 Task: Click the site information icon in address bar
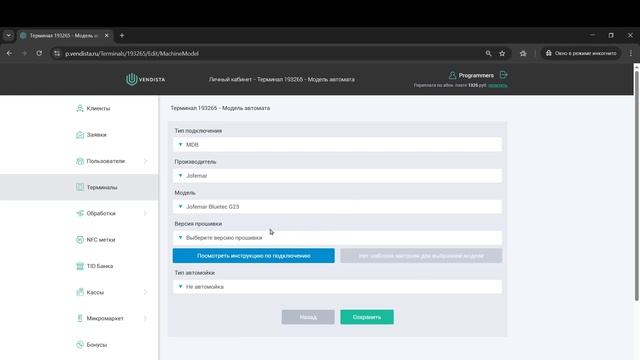click(57, 53)
